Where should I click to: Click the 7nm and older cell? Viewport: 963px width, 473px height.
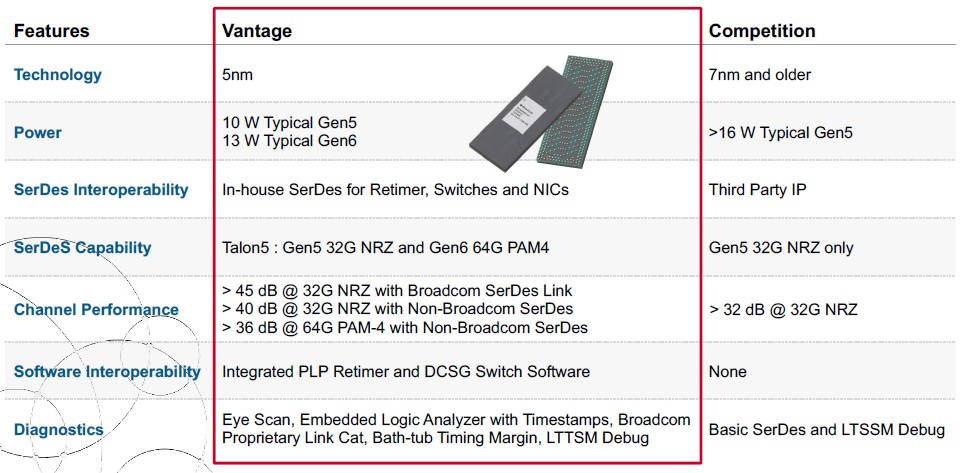[760, 75]
